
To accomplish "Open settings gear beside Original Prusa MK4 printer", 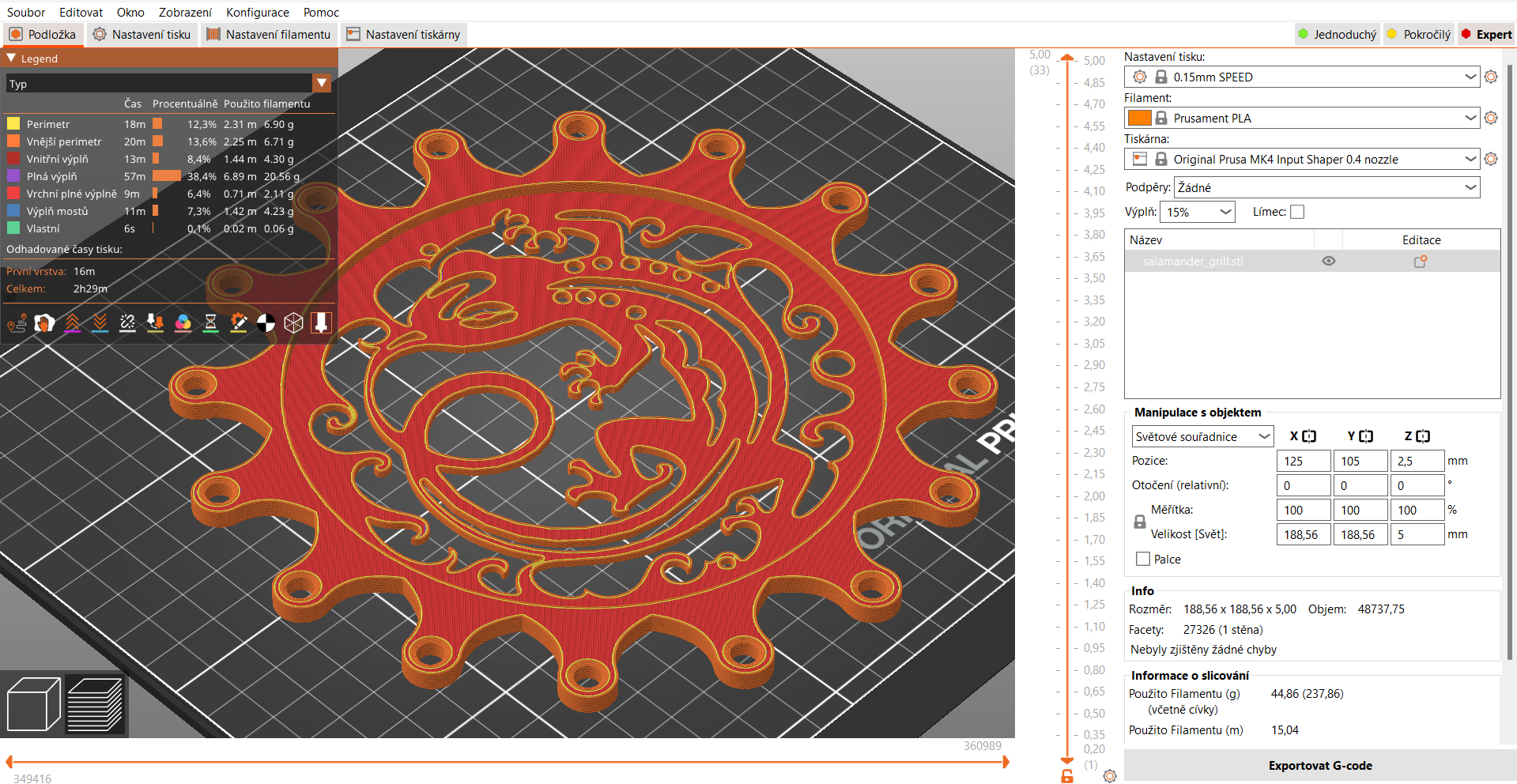I will 1491,159.
